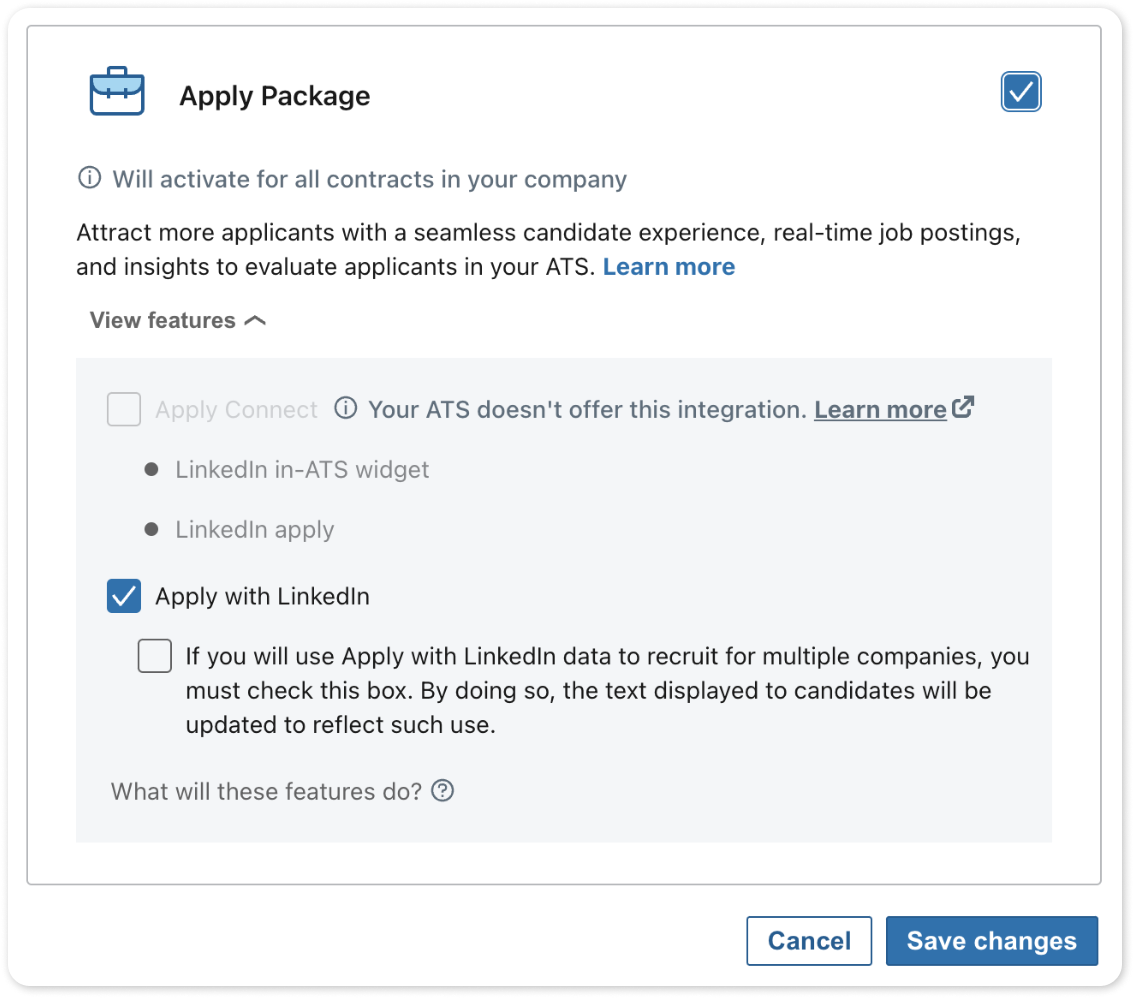The image size is (1134, 998).
Task: Click the chevron arrow next to View features
Action: (255, 320)
